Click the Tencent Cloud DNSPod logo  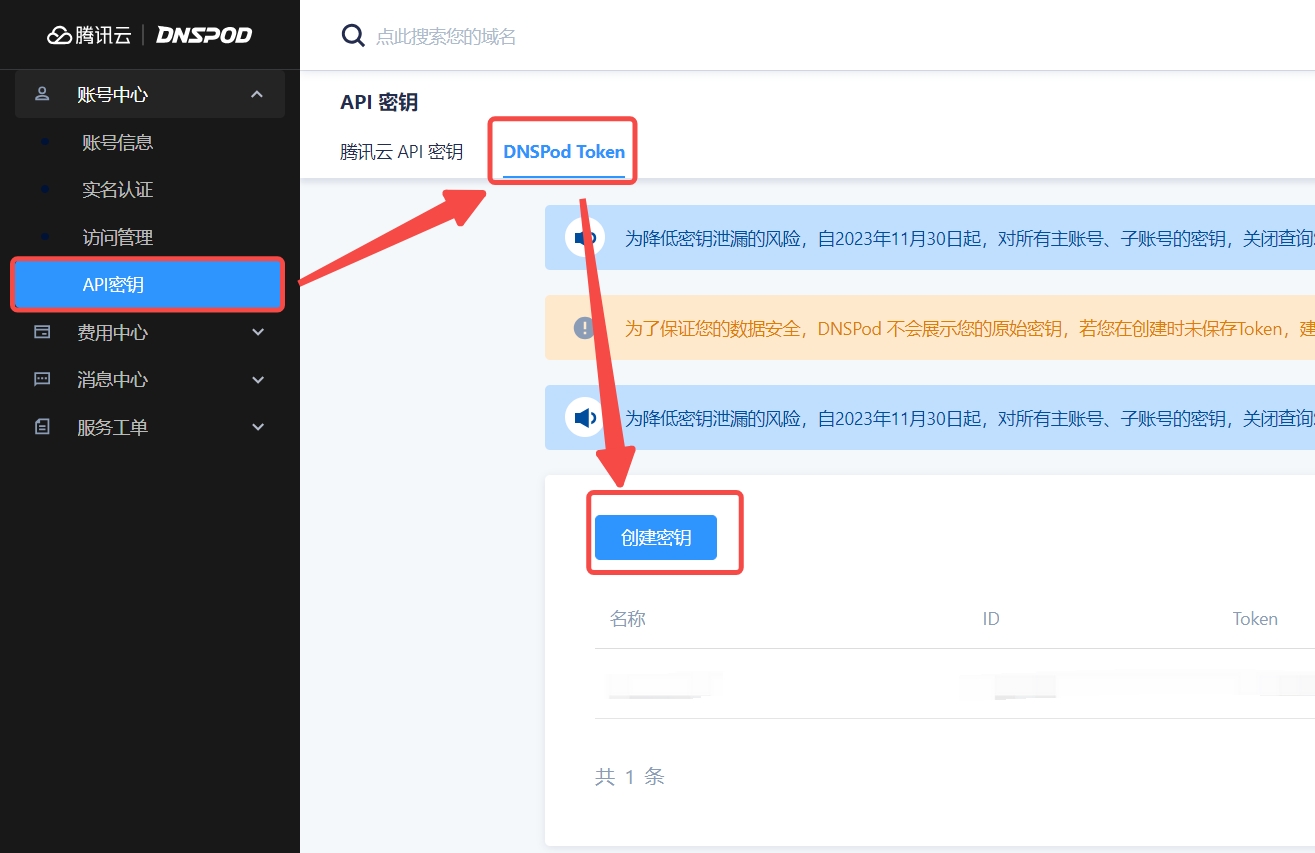(x=149, y=35)
